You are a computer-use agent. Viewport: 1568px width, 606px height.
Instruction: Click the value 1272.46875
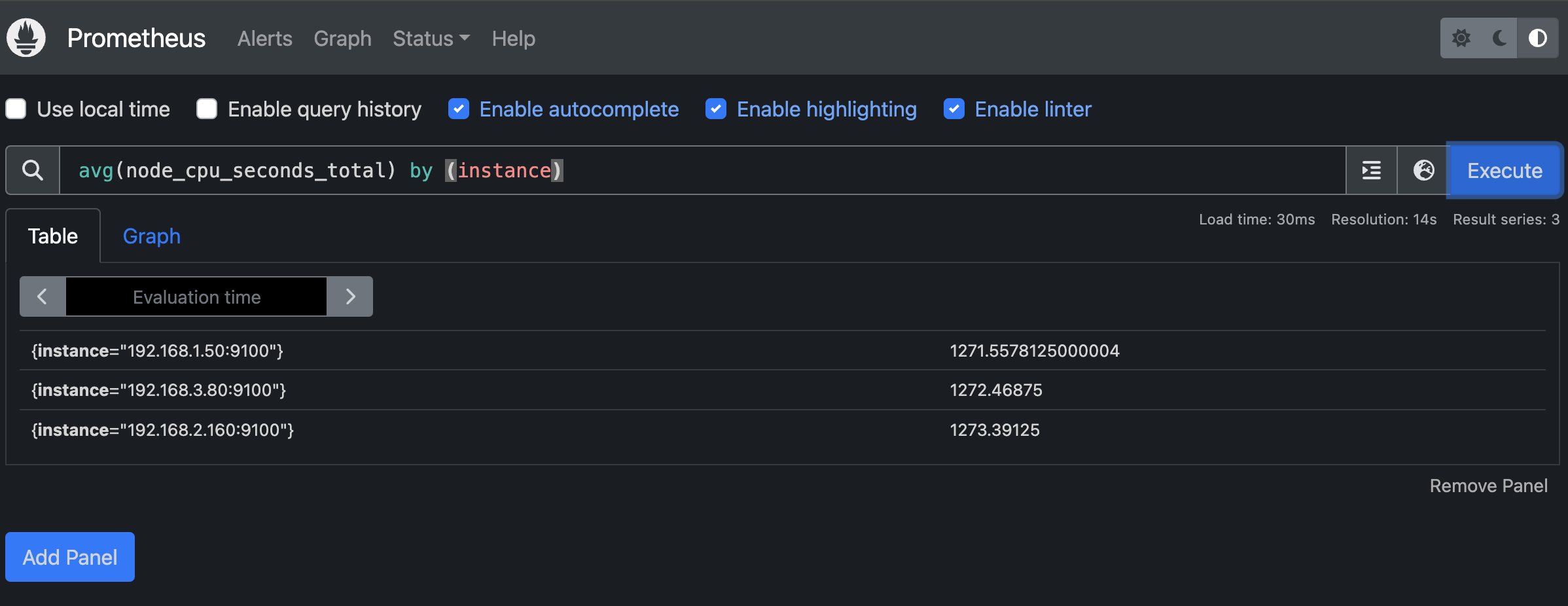pos(996,390)
